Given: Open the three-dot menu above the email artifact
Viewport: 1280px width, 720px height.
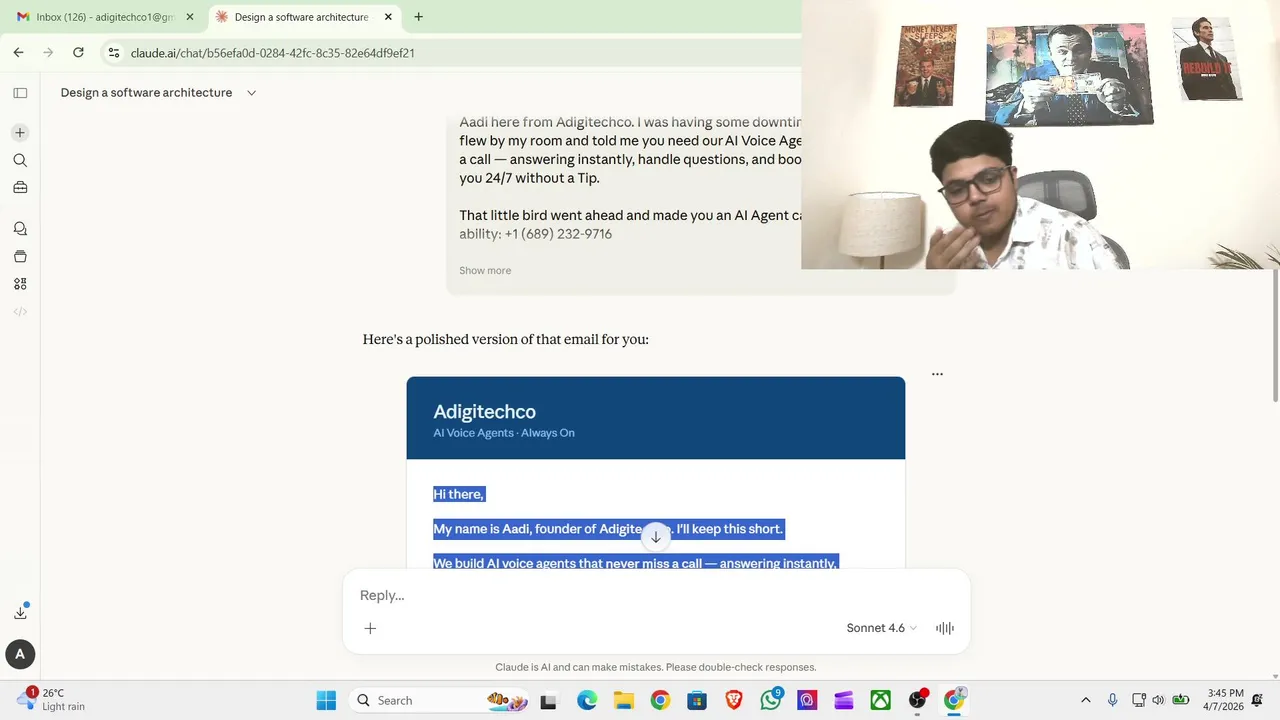Looking at the screenshot, I should coord(937,374).
